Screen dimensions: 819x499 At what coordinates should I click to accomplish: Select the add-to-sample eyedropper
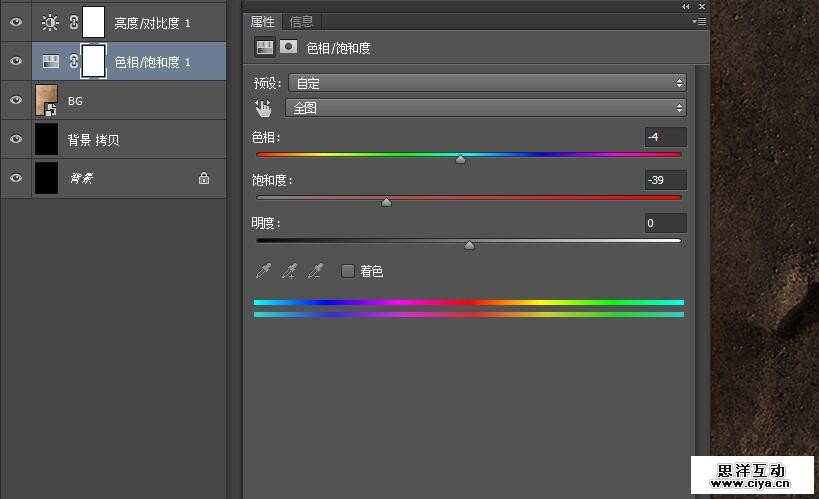point(289,271)
